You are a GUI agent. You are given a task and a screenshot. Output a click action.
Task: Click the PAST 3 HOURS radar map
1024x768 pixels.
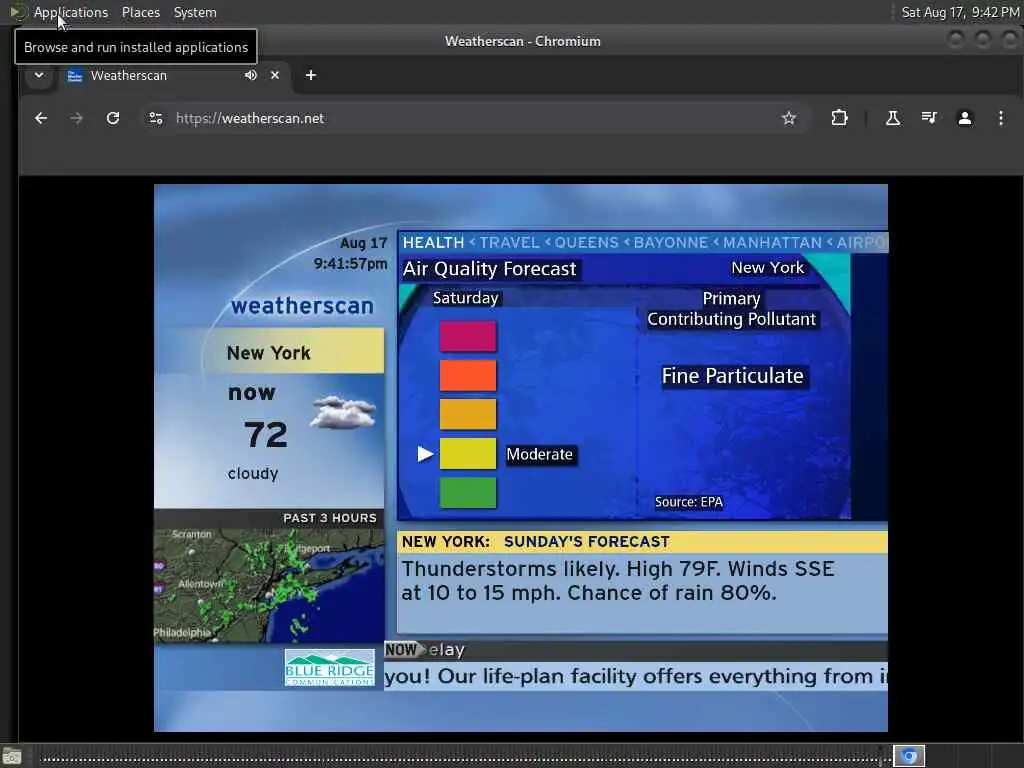pos(269,584)
